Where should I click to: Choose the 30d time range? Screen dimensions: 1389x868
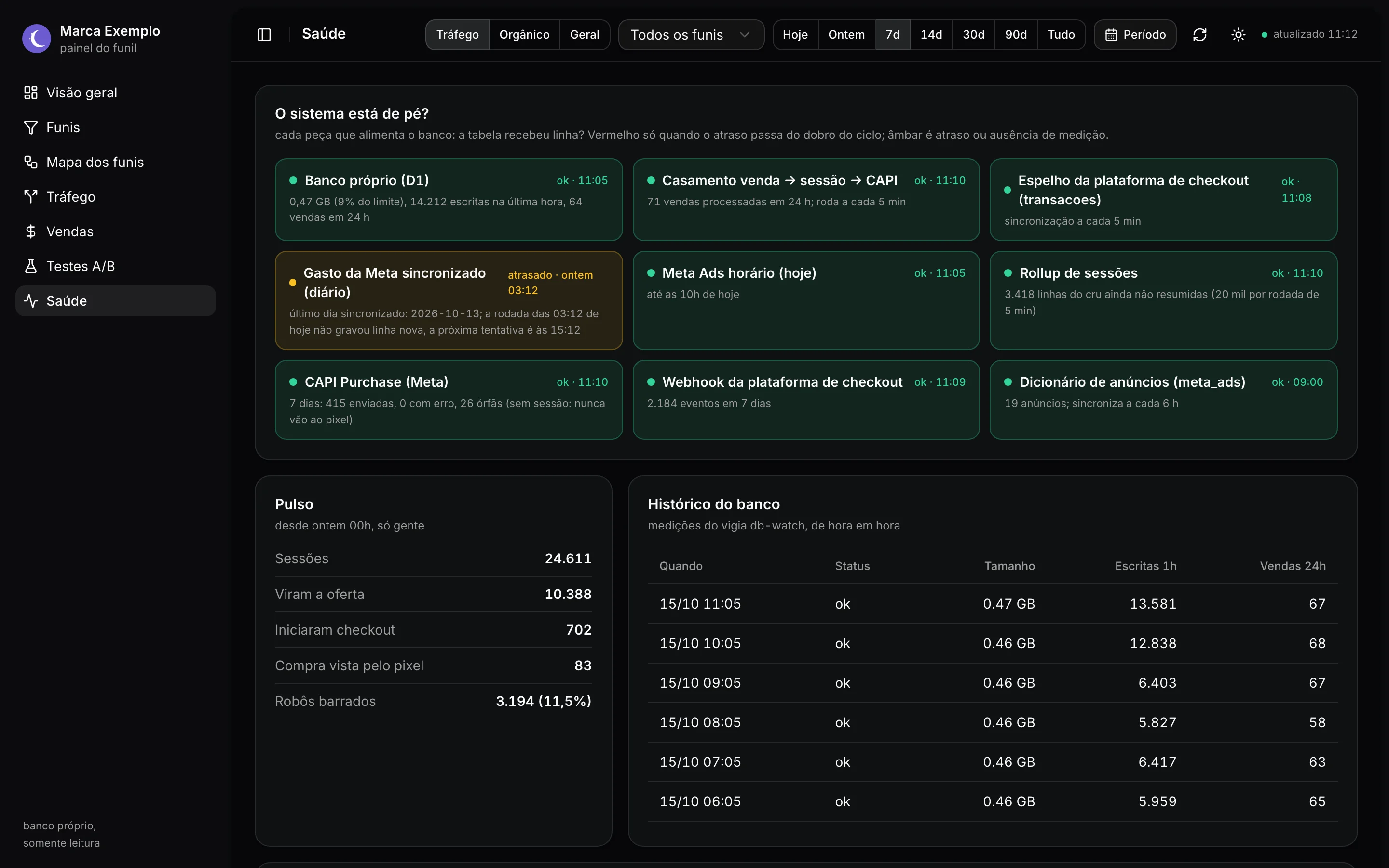click(x=973, y=34)
